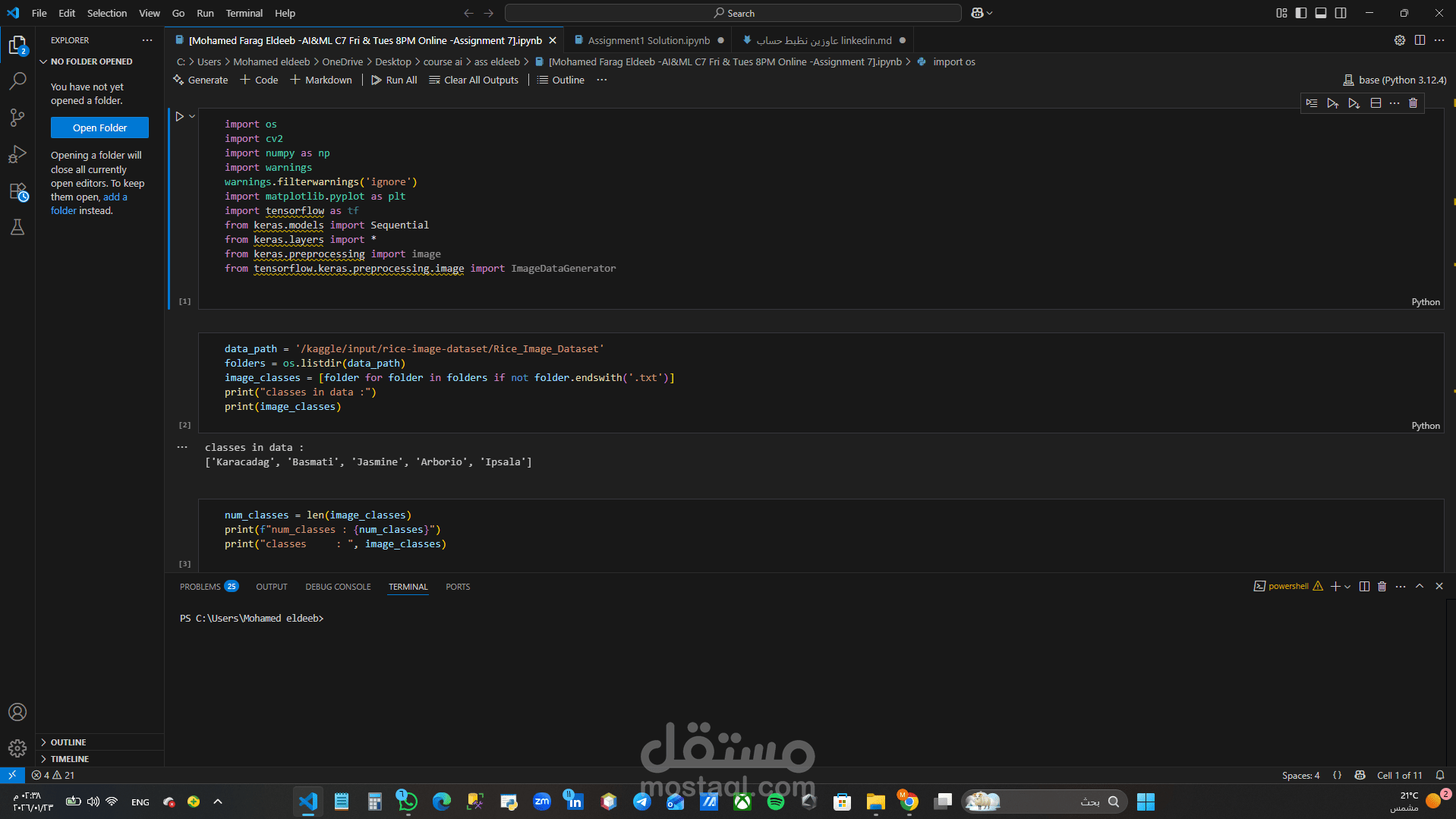The width and height of the screenshot is (1456, 819).
Task: Open the Manage gear in activity bar
Action: 17,748
